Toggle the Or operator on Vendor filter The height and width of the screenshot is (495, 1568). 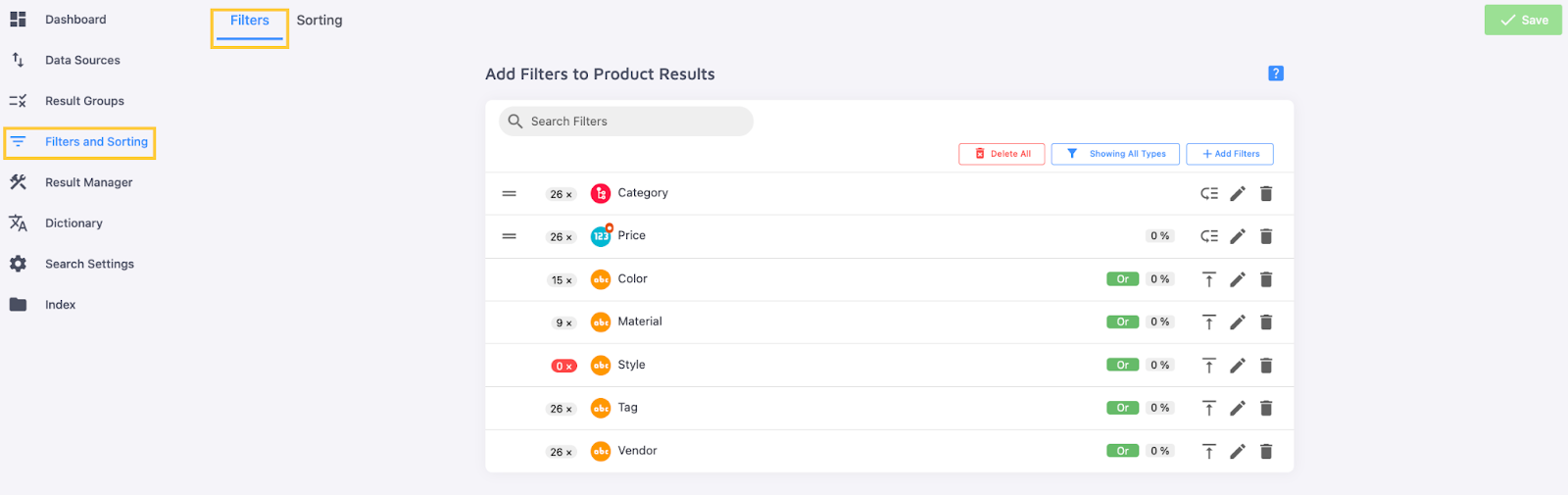tap(1123, 452)
